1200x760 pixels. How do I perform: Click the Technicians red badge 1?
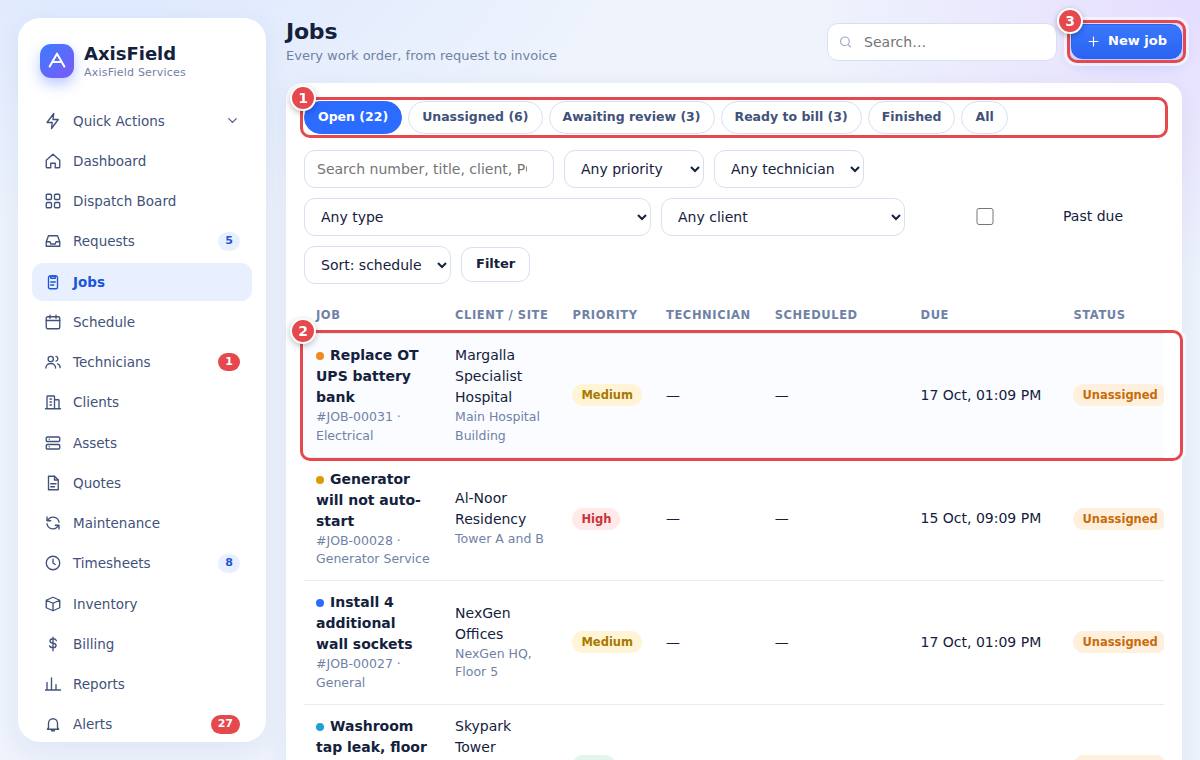(229, 362)
